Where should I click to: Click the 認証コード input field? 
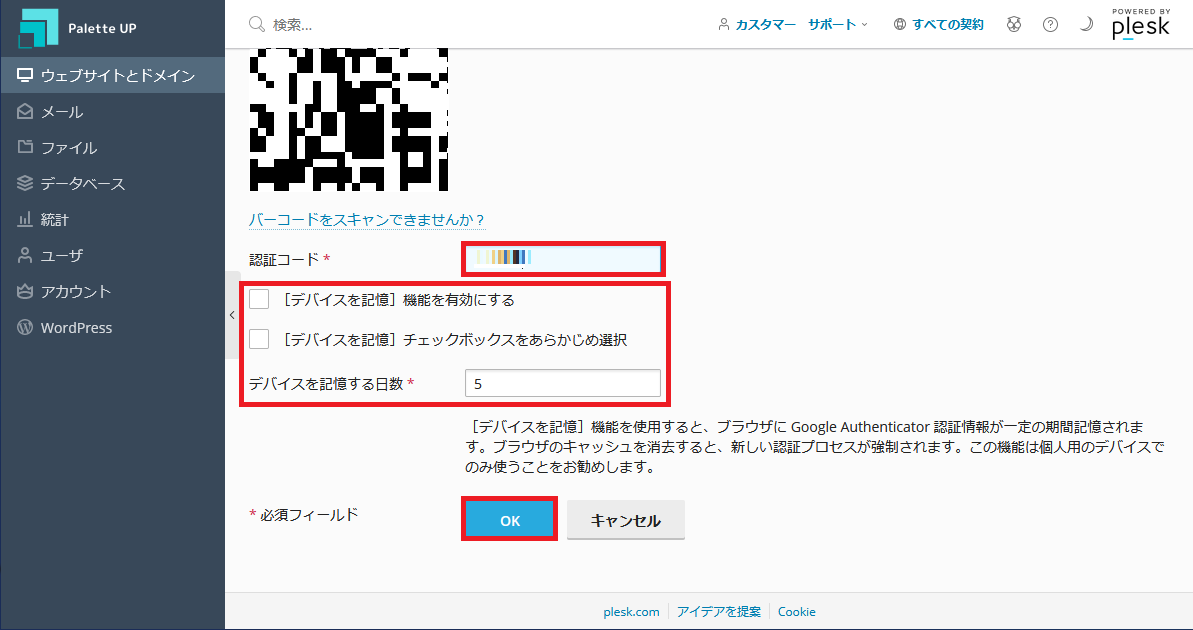click(x=563, y=259)
